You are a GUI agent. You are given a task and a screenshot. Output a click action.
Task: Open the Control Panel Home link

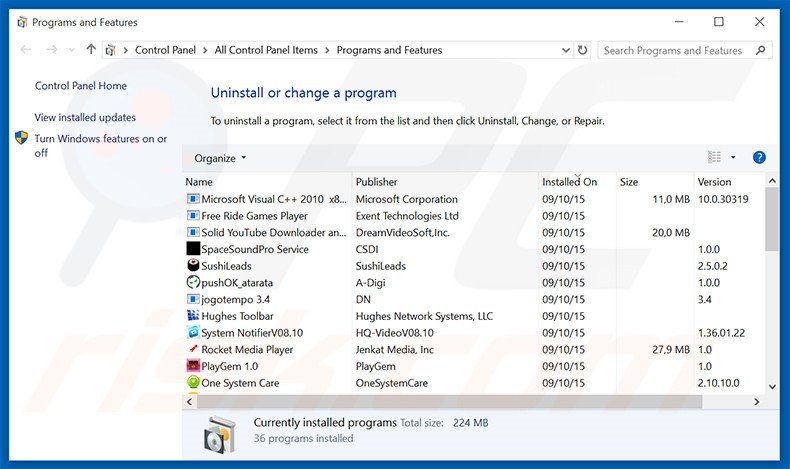pyautogui.click(x=81, y=86)
